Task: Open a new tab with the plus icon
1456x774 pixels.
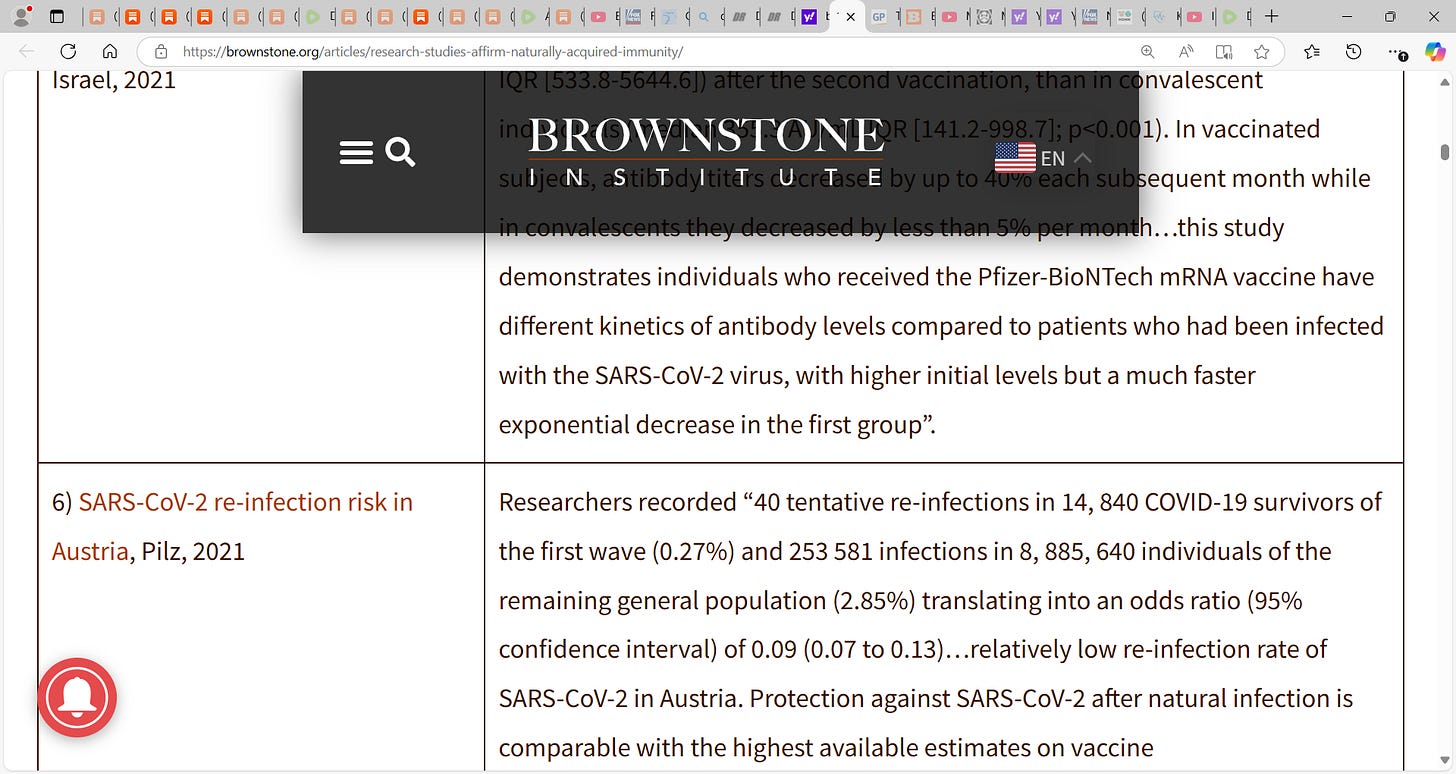Action: coord(1271,17)
